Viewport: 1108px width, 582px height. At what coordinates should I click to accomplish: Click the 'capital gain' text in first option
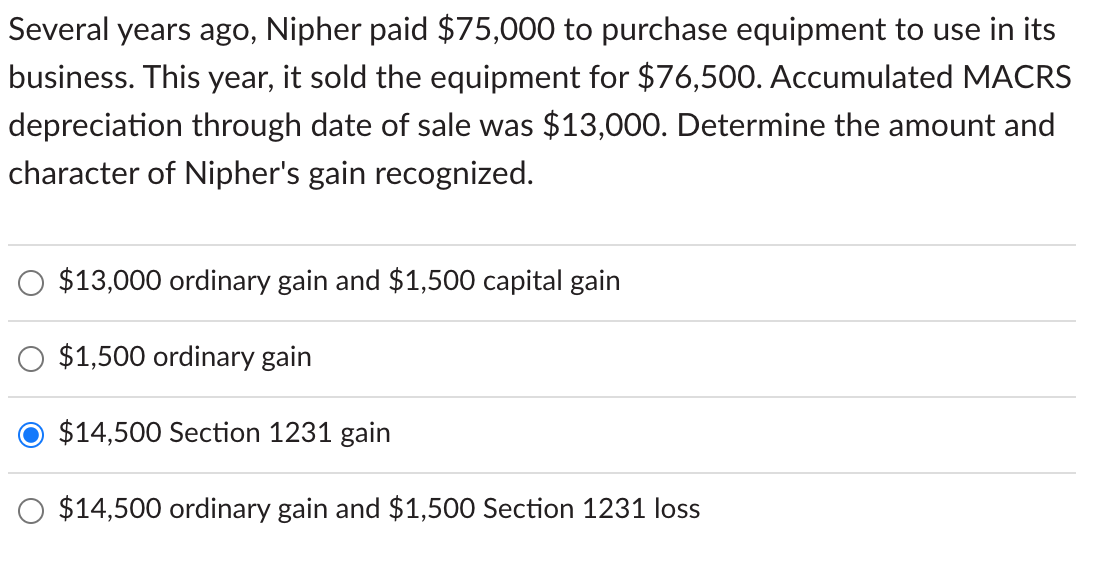point(552,282)
